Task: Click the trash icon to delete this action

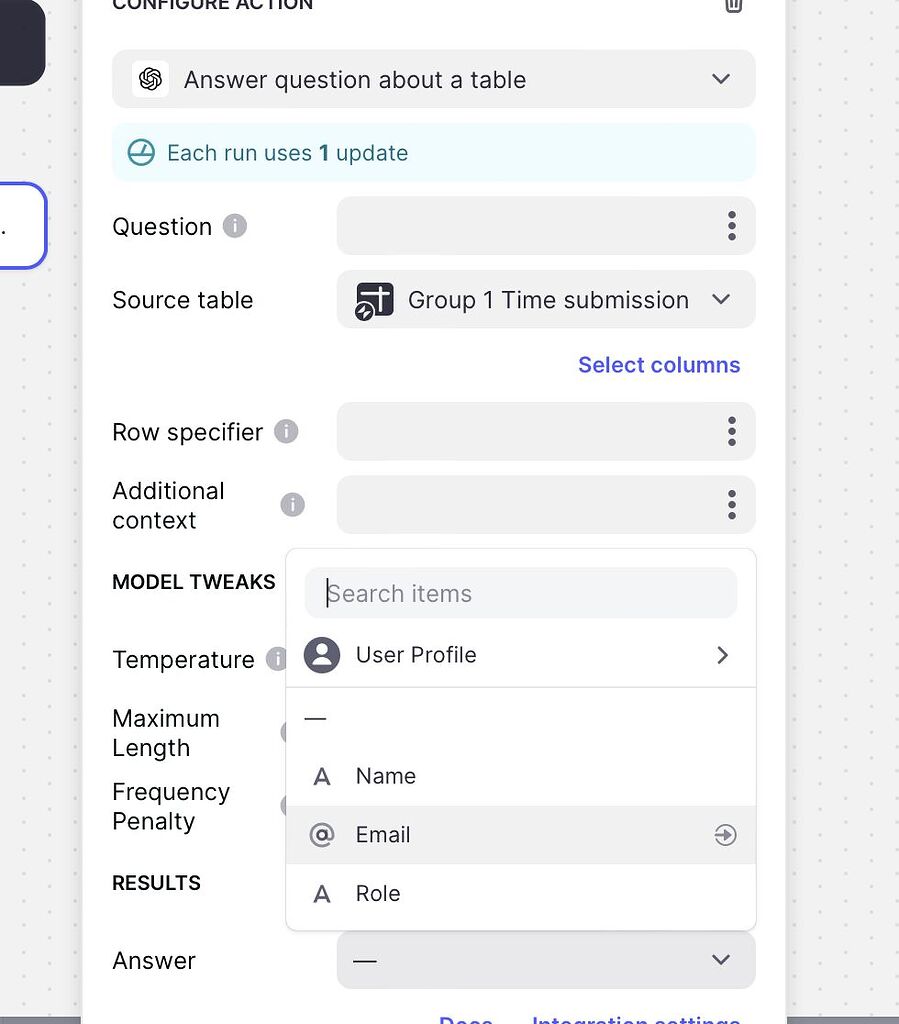Action: coord(733,6)
